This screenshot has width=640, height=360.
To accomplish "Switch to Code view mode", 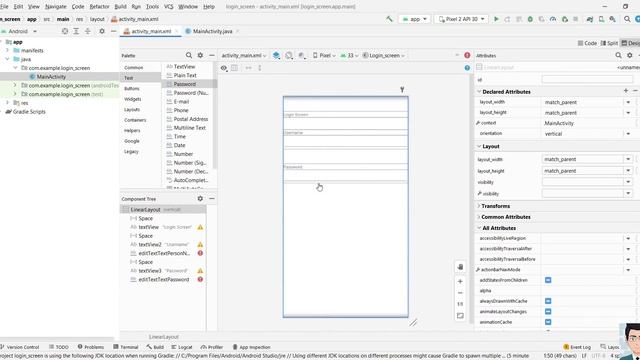I will click(587, 43).
